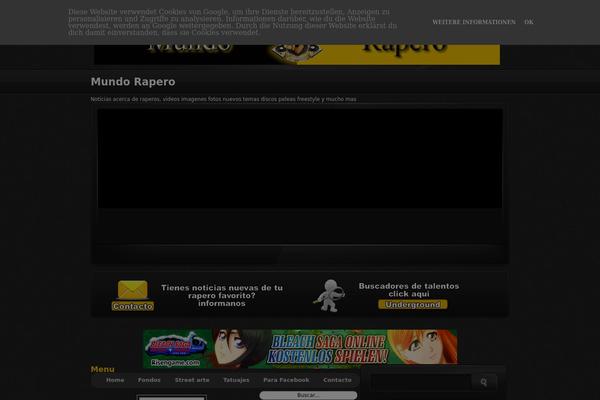Click the yellow Contacto label button

click(133, 306)
